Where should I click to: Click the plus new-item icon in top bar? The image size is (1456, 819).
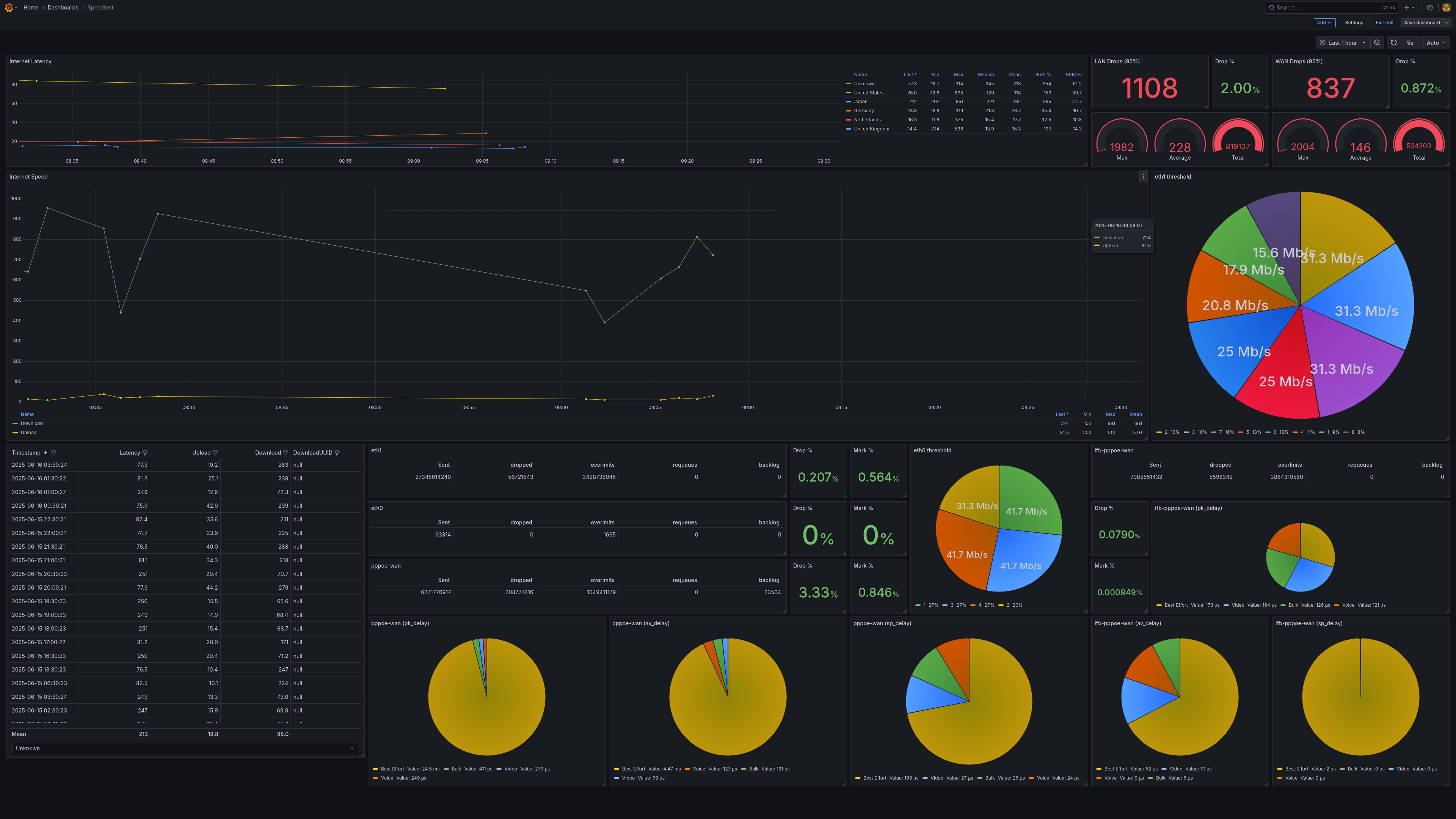pos(1406,7)
